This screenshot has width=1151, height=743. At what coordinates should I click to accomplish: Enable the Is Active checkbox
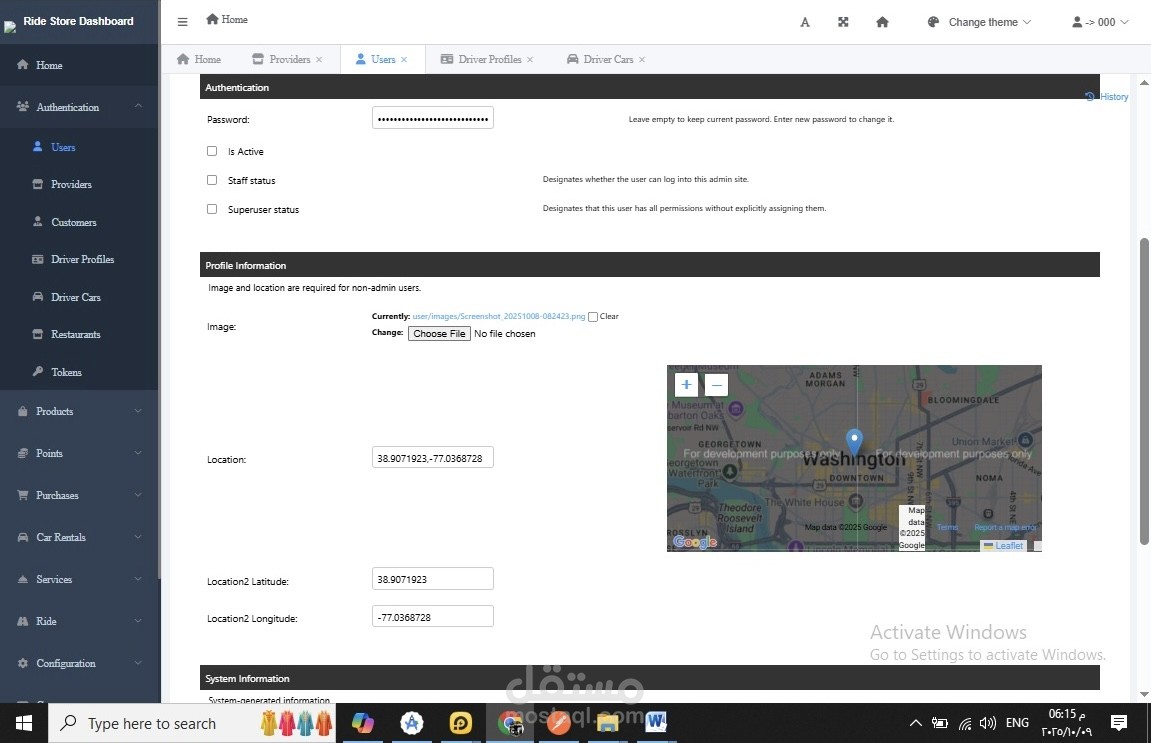tap(212, 151)
